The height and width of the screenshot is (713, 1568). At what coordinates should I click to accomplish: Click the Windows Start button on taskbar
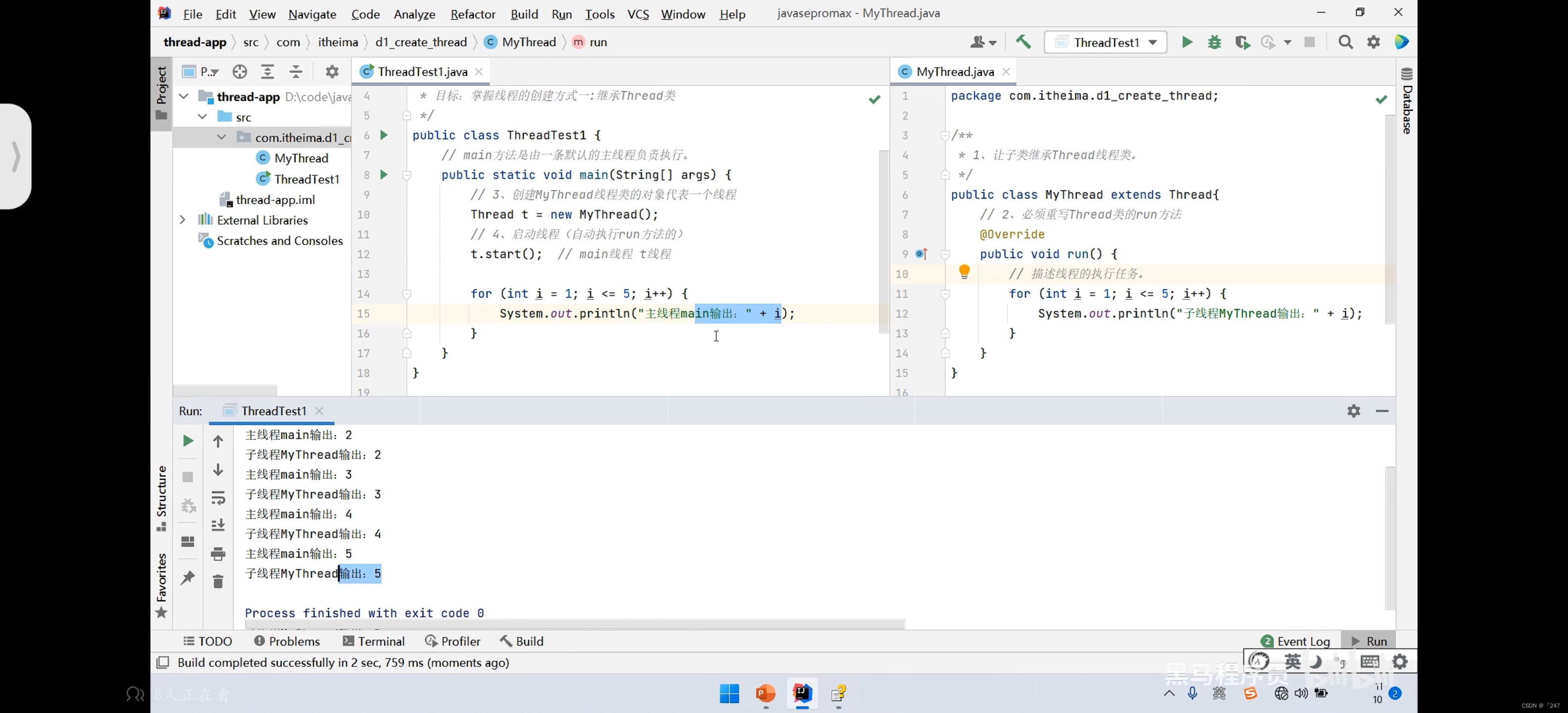[x=729, y=694]
